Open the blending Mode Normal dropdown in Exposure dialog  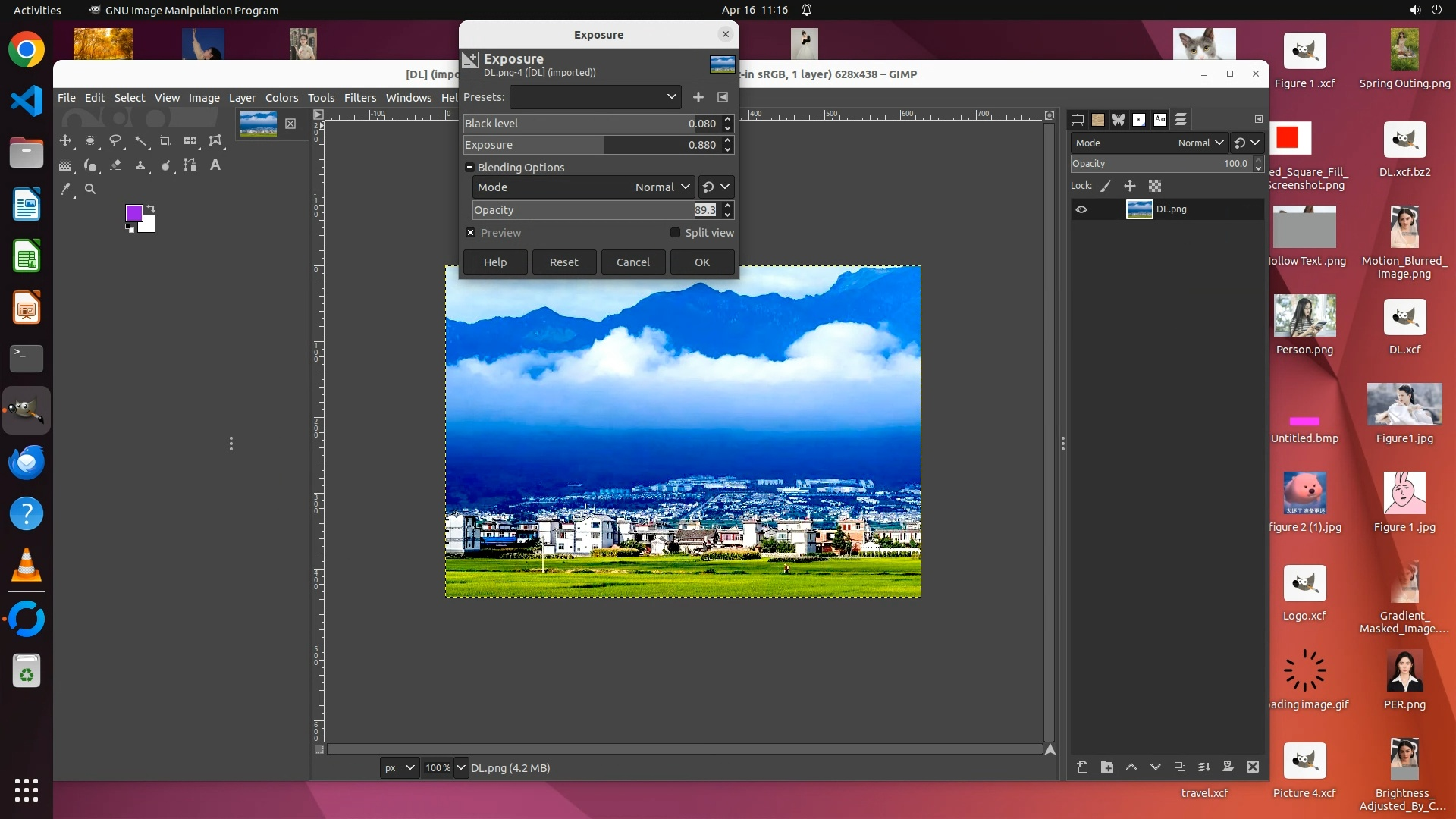click(582, 187)
